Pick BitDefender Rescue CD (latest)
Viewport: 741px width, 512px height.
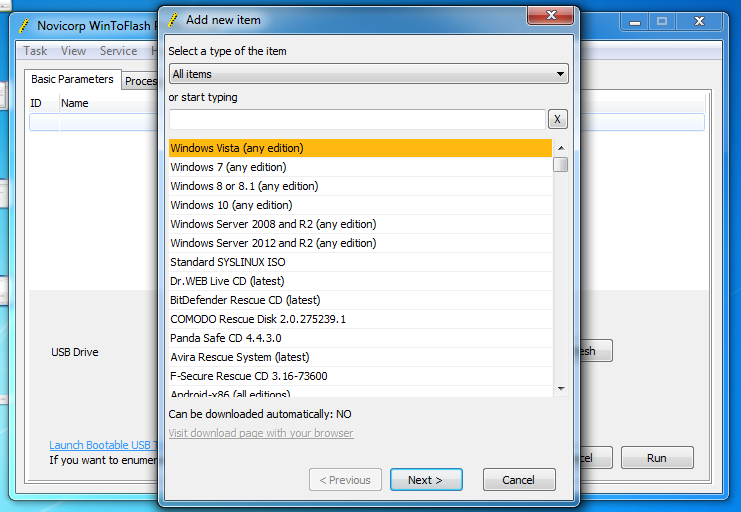pyautogui.click(x=360, y=300)
